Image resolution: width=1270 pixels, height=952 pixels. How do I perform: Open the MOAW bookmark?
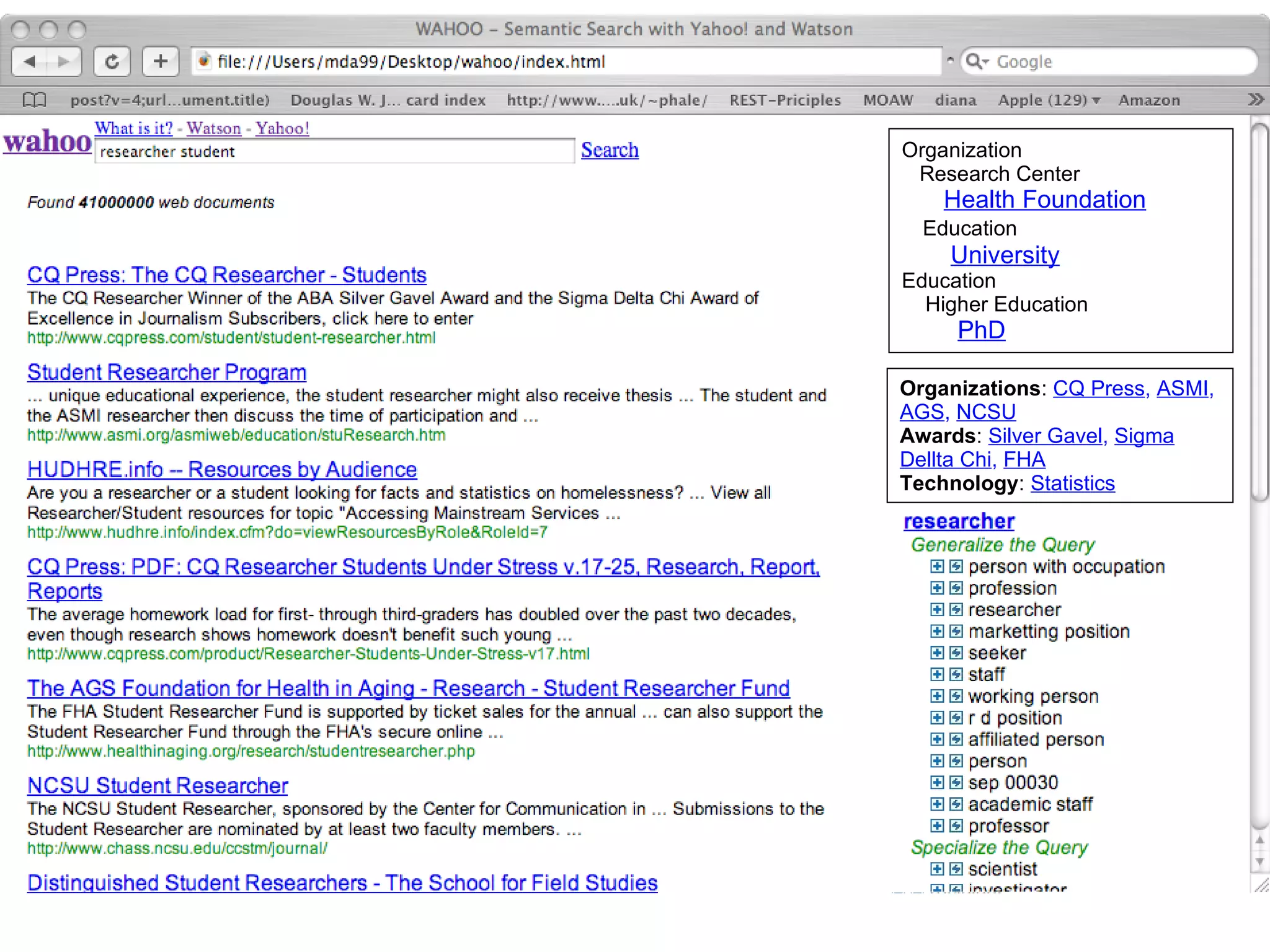pos(888,100)
